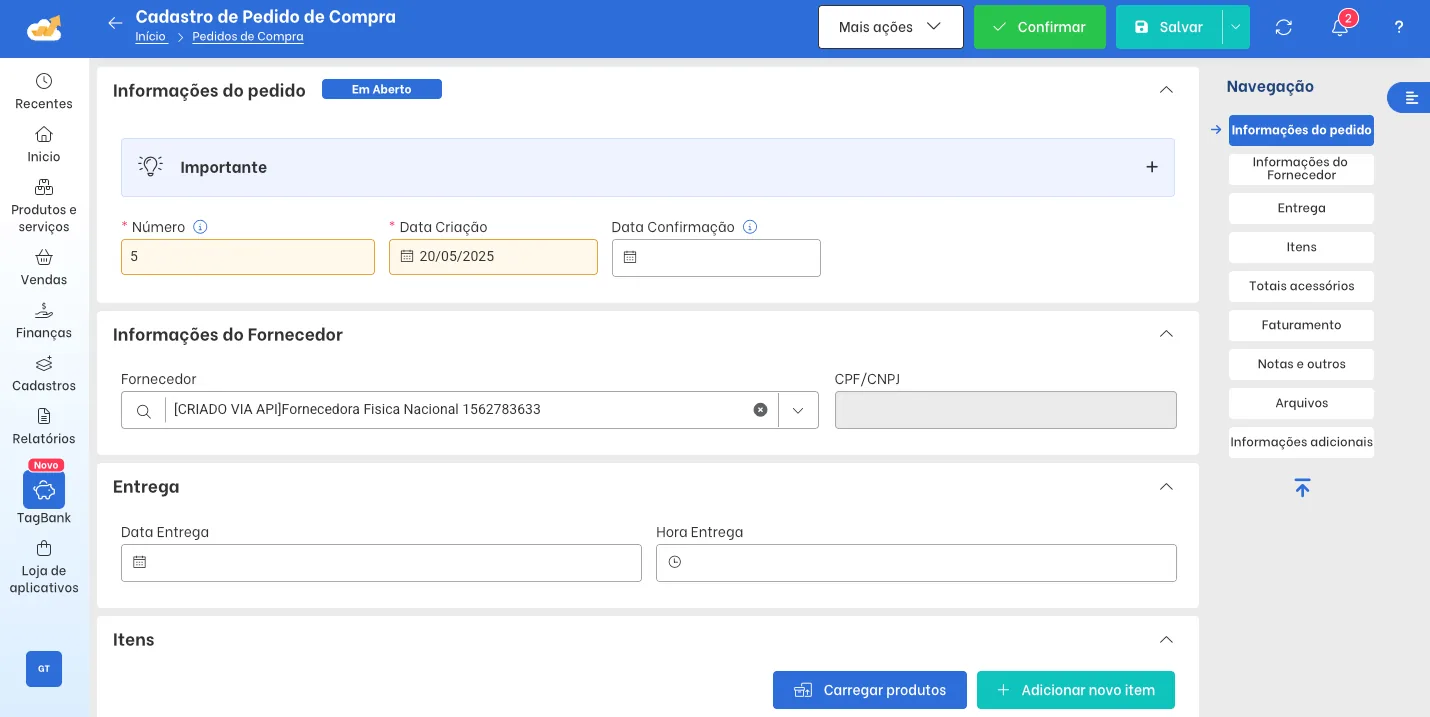Click the CPF/CNPJ field
The height and width of the screenshot is (717, 1430).
1006,410
